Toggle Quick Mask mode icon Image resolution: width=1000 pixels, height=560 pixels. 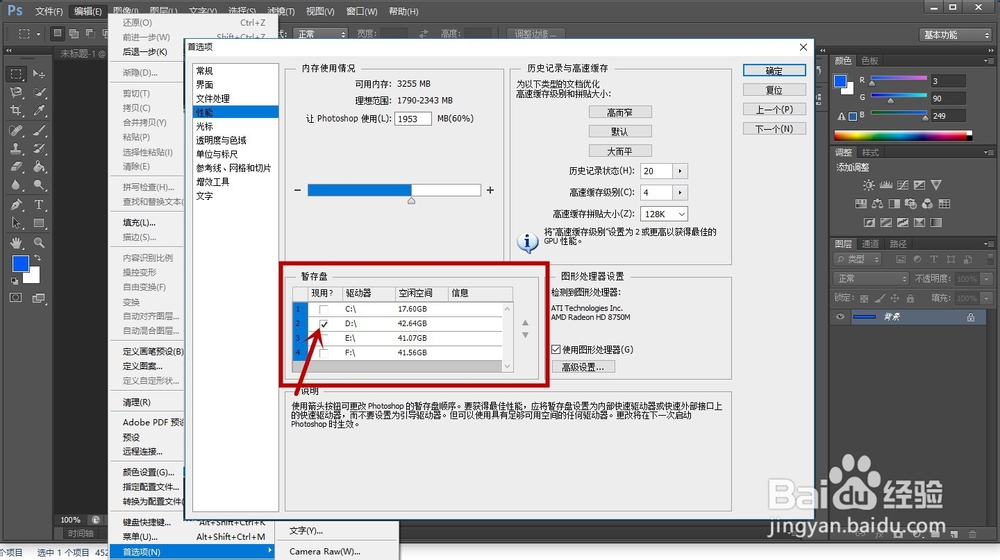click(16, 298)
